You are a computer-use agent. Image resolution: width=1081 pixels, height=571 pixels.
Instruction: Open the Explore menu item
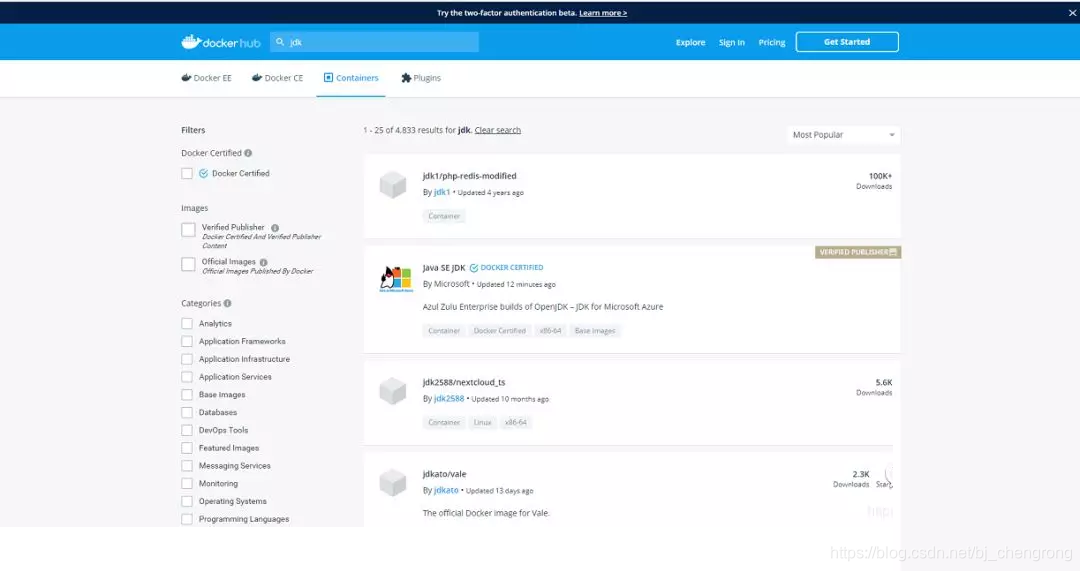[690, 42]
